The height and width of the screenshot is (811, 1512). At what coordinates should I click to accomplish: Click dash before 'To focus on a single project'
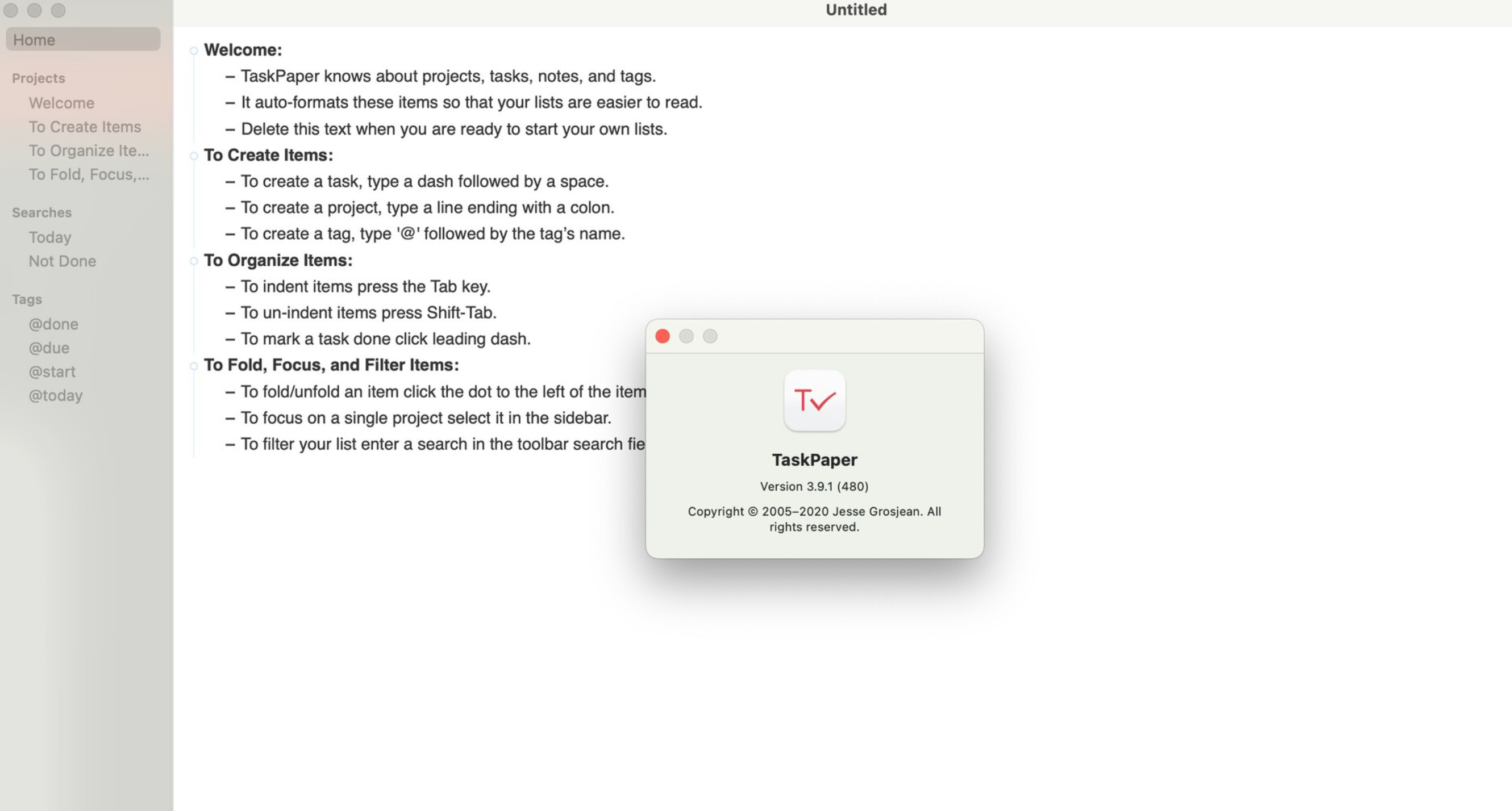tap(230, 419)
